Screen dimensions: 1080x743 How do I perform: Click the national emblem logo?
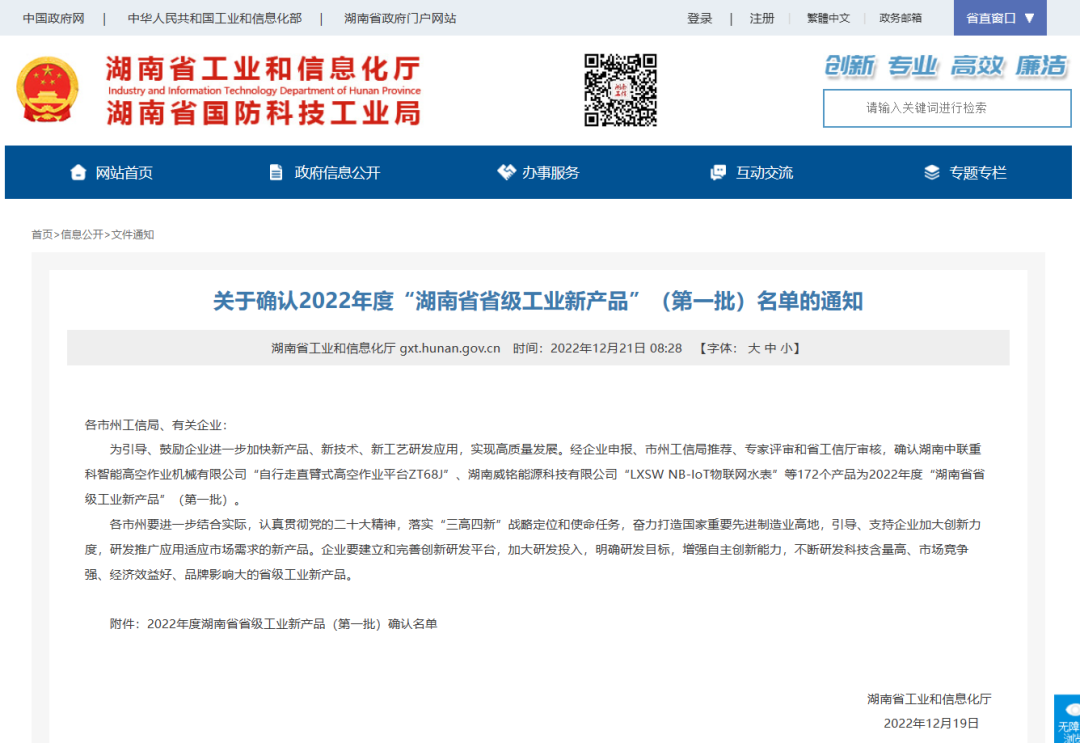(47, 90)
